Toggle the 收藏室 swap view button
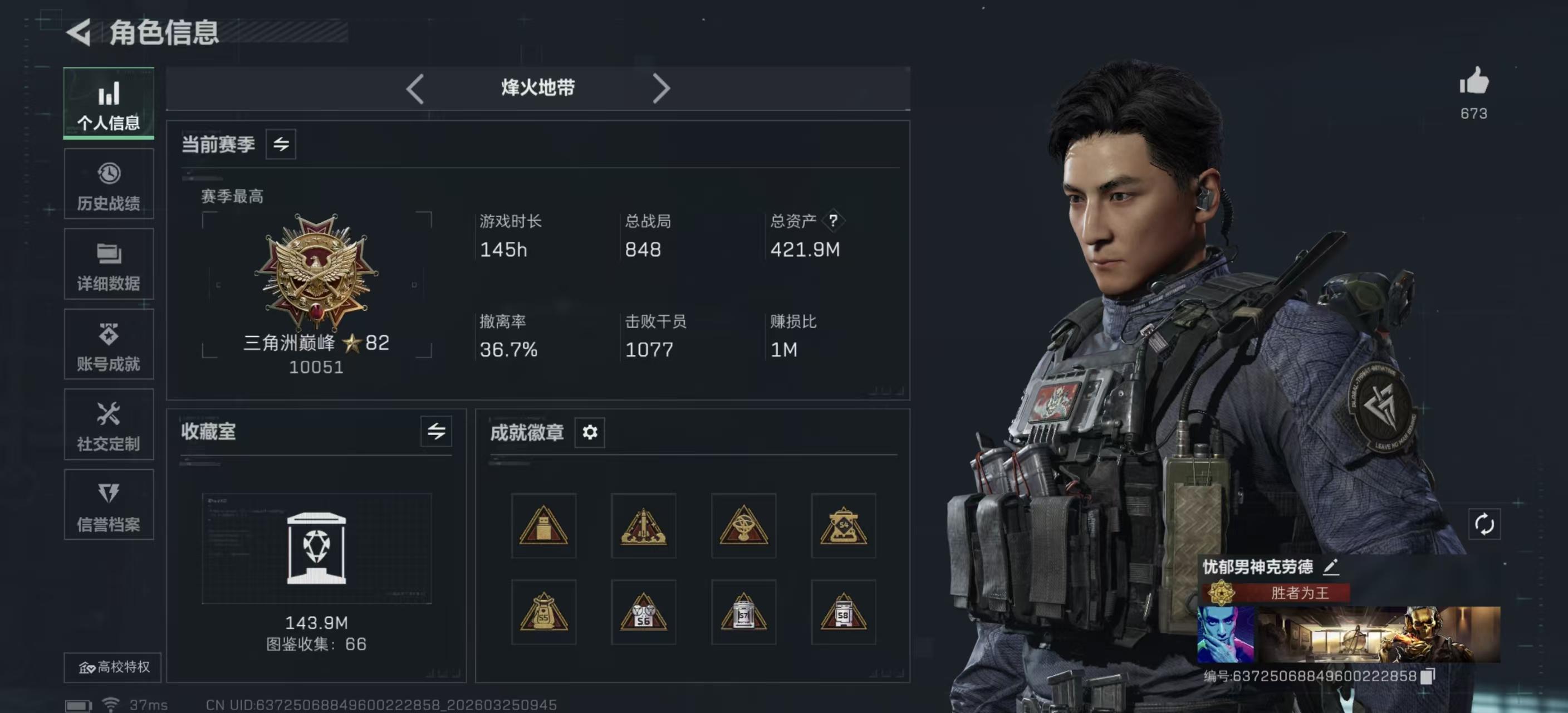This screenshot has width=1568, height=713. pos(436,432)
